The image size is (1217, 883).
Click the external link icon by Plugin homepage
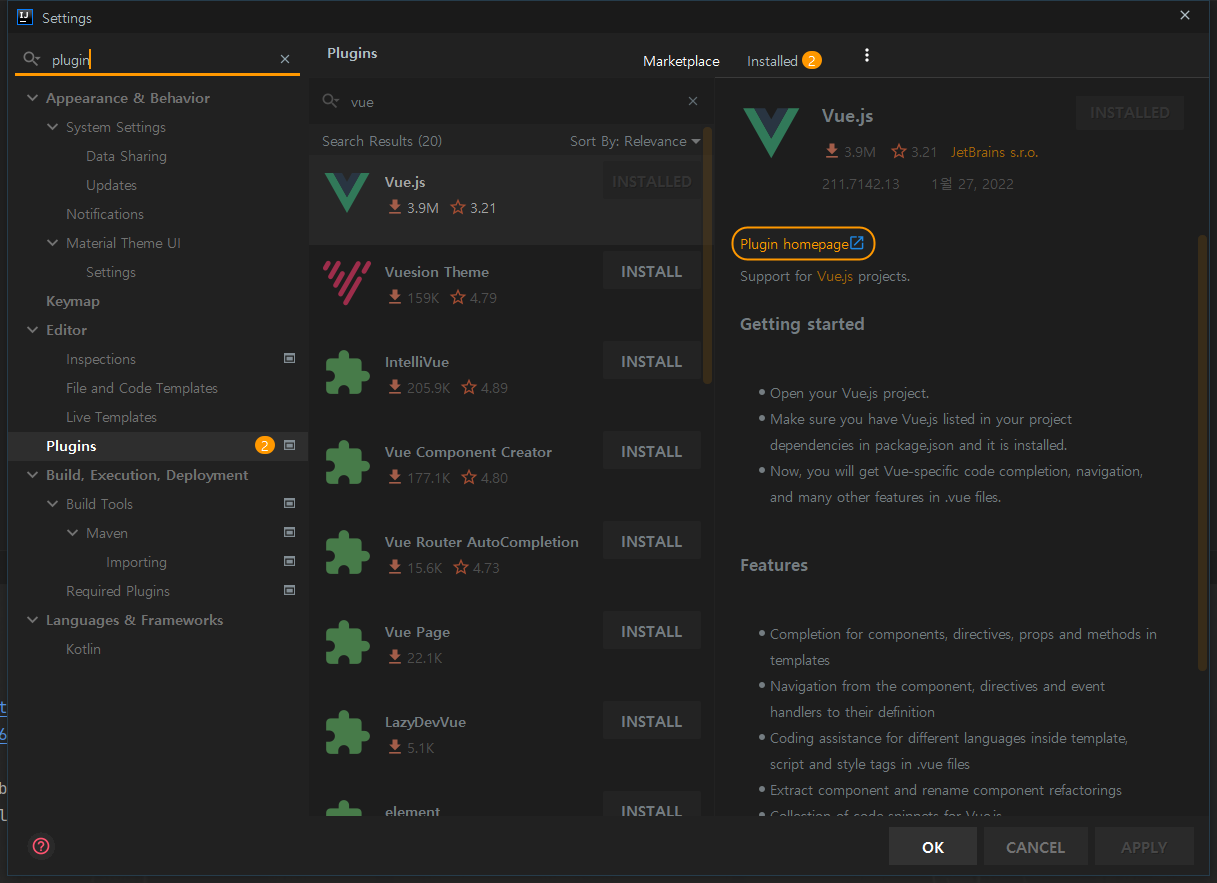point(857,243)
